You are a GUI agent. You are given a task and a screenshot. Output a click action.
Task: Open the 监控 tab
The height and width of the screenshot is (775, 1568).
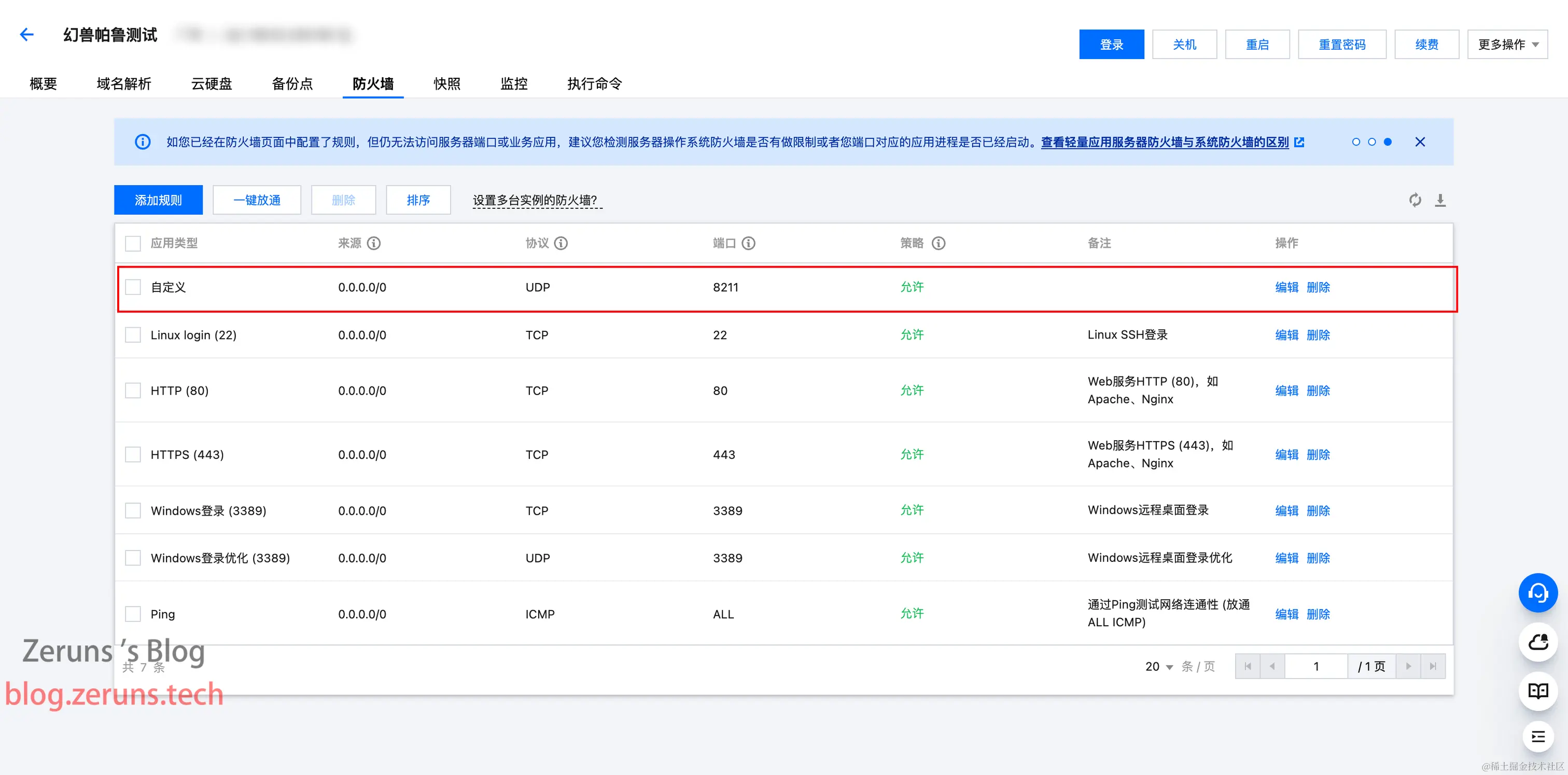514,84
